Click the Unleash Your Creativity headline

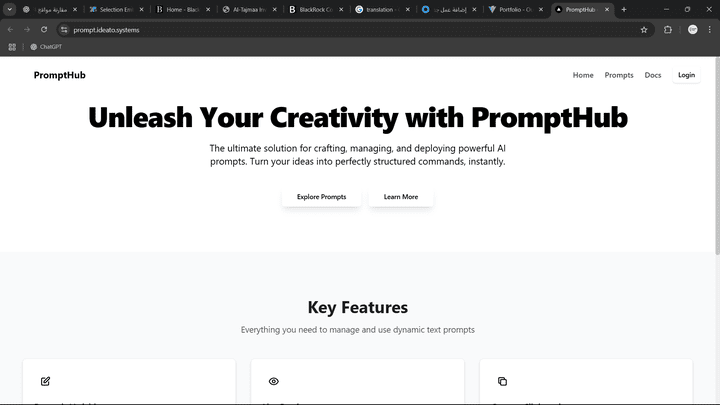click(x=358, y=118)
